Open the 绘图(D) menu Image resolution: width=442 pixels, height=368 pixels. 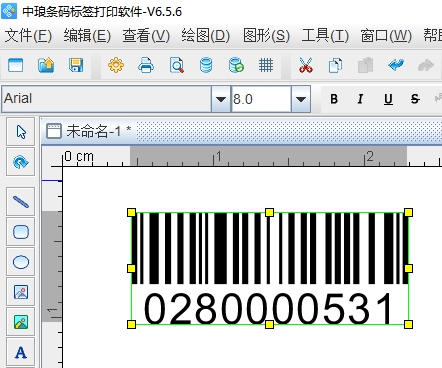point(206,35)
